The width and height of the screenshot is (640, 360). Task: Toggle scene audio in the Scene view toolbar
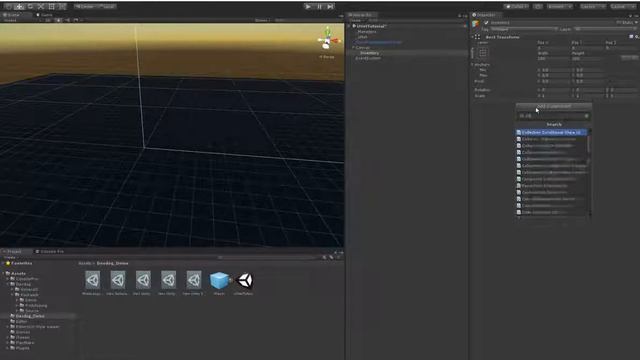(67, 20)
